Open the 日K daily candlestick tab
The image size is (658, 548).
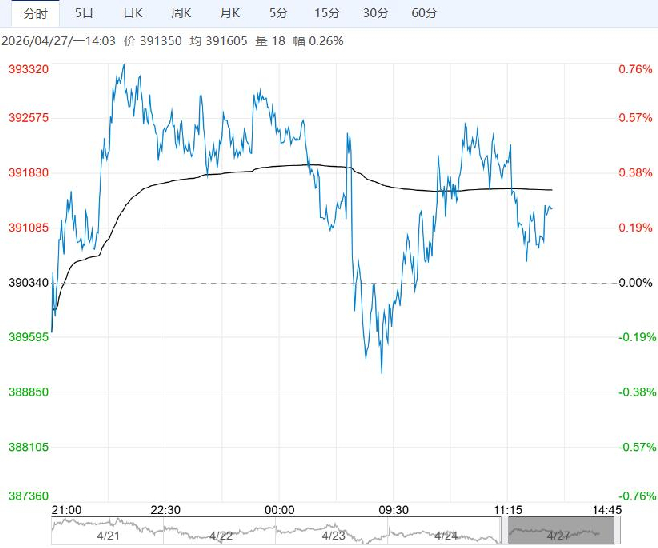click(132, 13)
